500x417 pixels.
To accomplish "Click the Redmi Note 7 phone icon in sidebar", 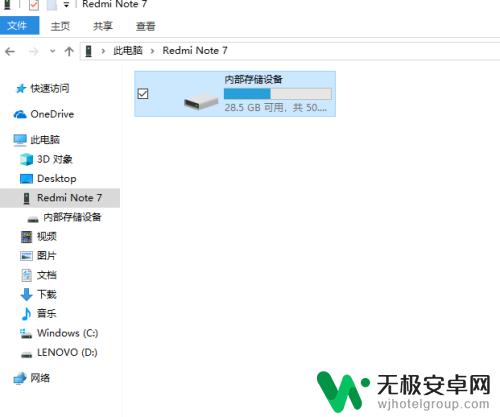I will pos(27,198).
